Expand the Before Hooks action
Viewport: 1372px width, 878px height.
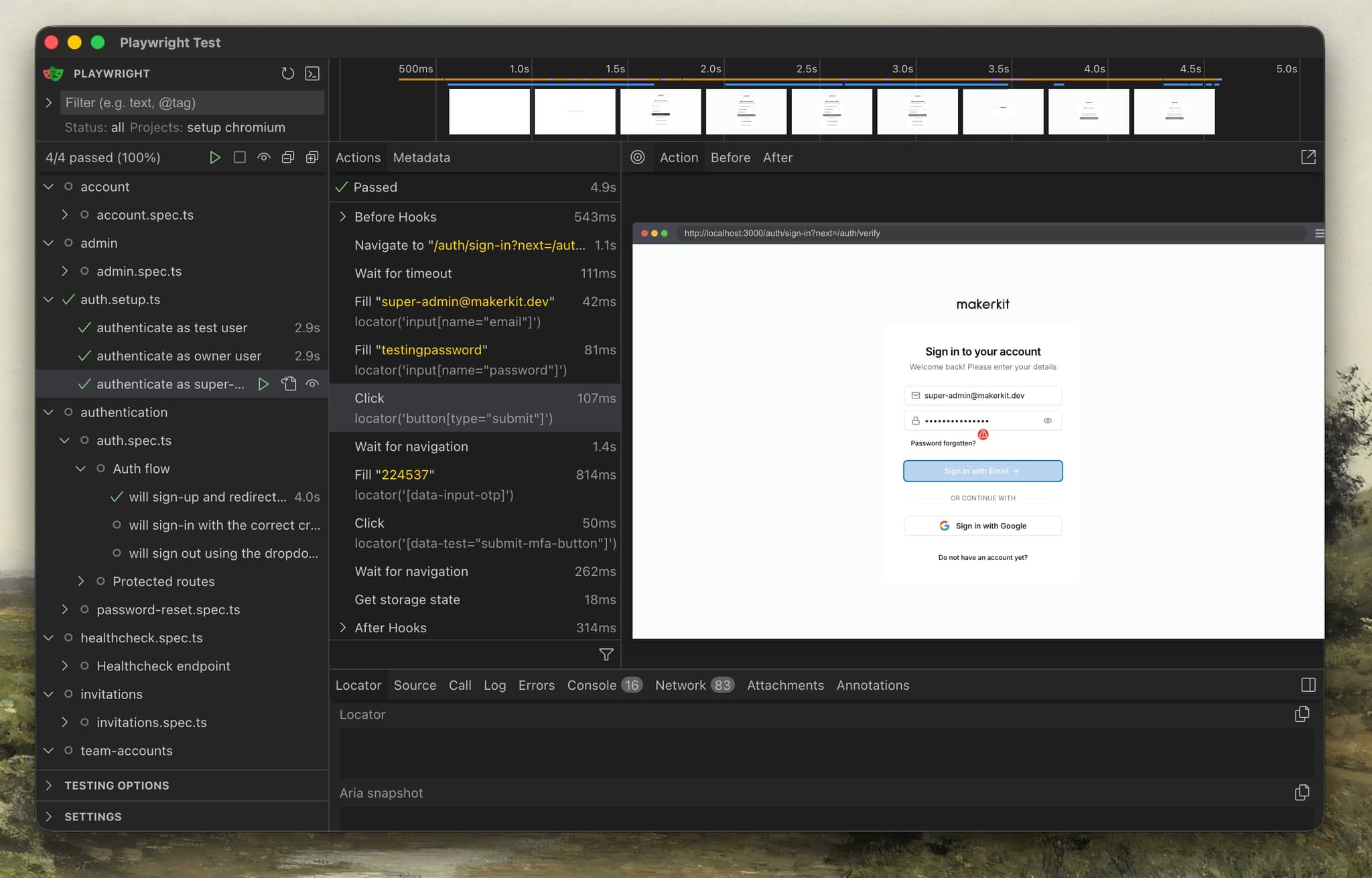click(343, 216)
